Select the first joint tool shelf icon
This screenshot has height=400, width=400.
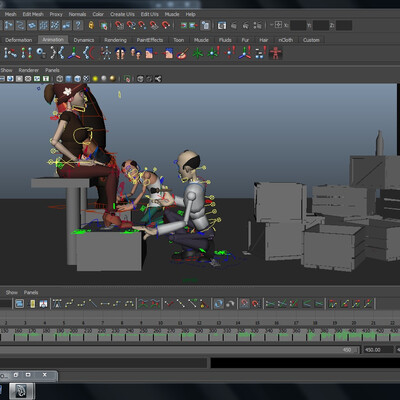[x=10, y=53]
